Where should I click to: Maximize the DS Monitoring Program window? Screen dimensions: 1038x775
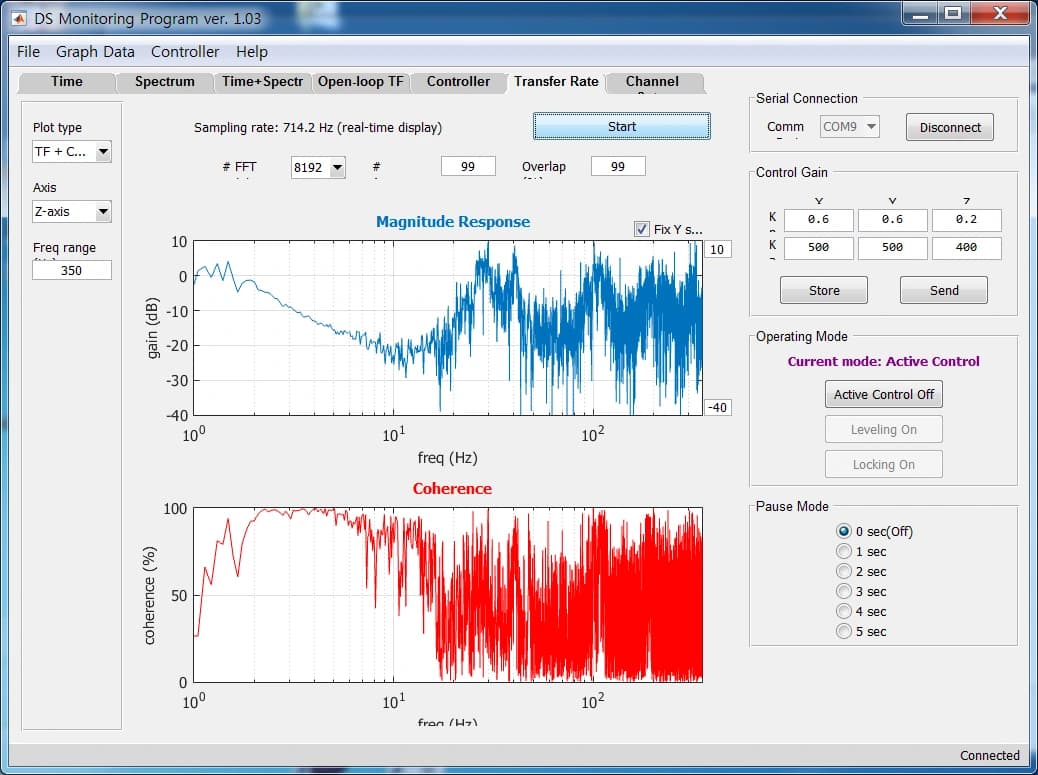tap(953, 14)
